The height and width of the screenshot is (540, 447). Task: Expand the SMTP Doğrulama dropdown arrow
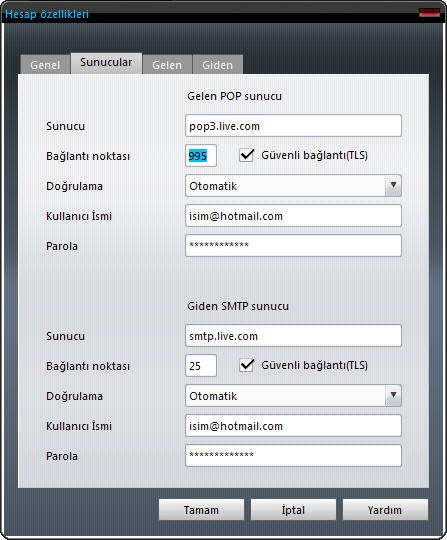pos(393,395)
